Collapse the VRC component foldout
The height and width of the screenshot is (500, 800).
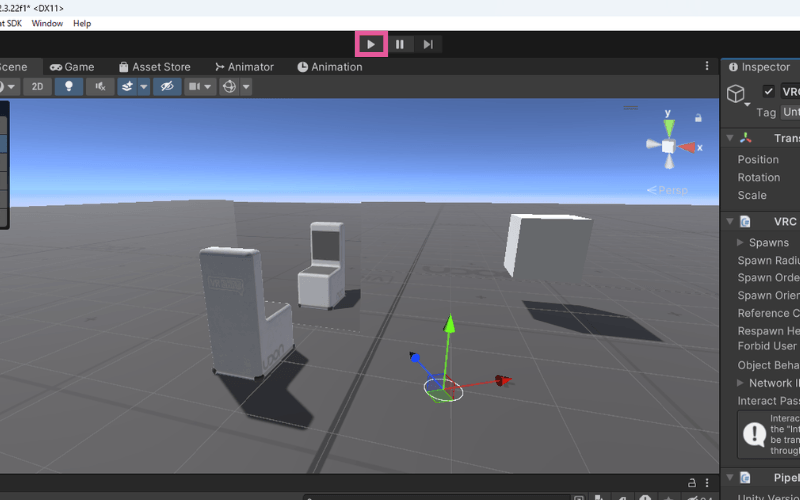pyautogui.click(x=730, y=221)
